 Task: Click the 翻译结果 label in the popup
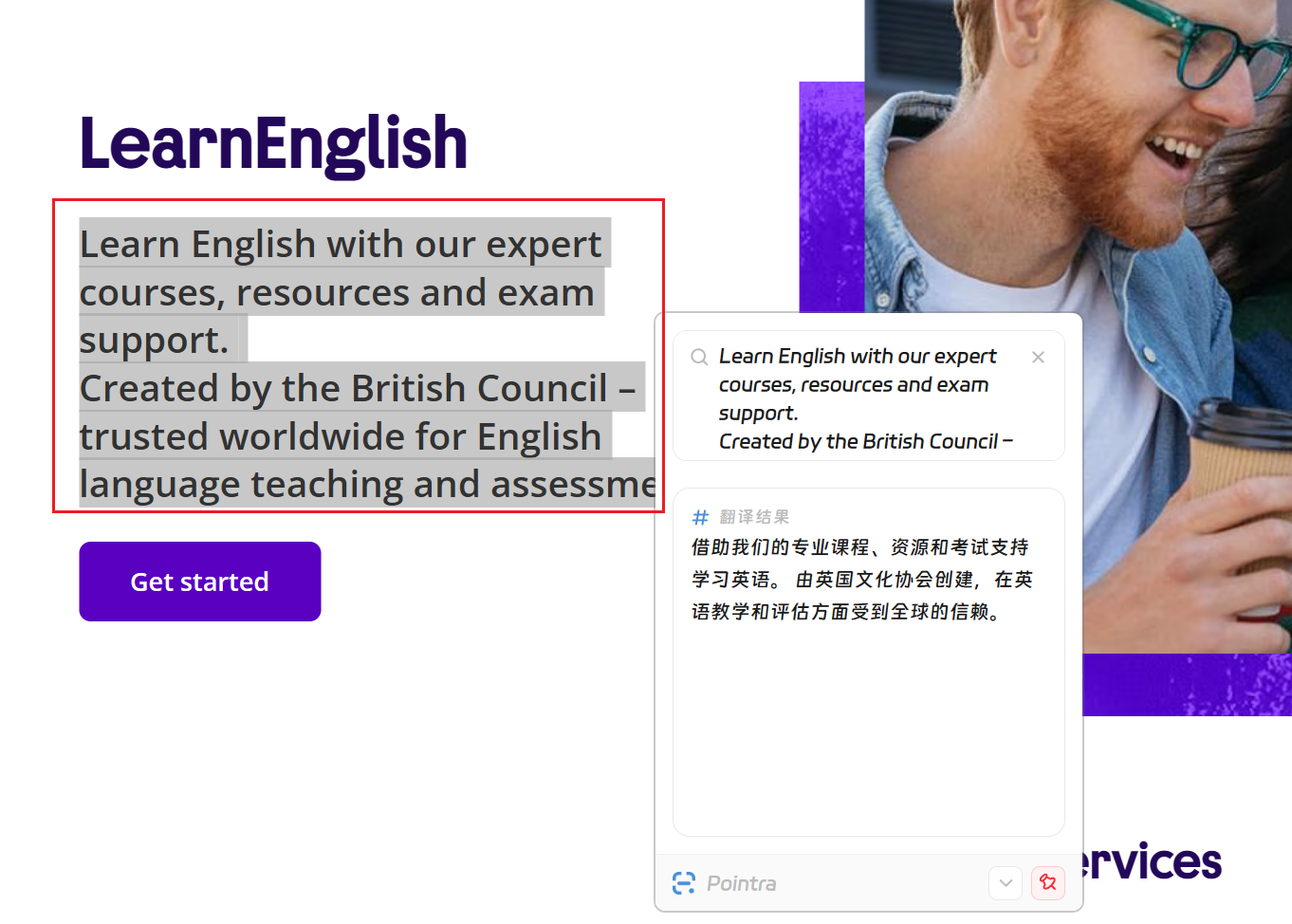point(754,517)
